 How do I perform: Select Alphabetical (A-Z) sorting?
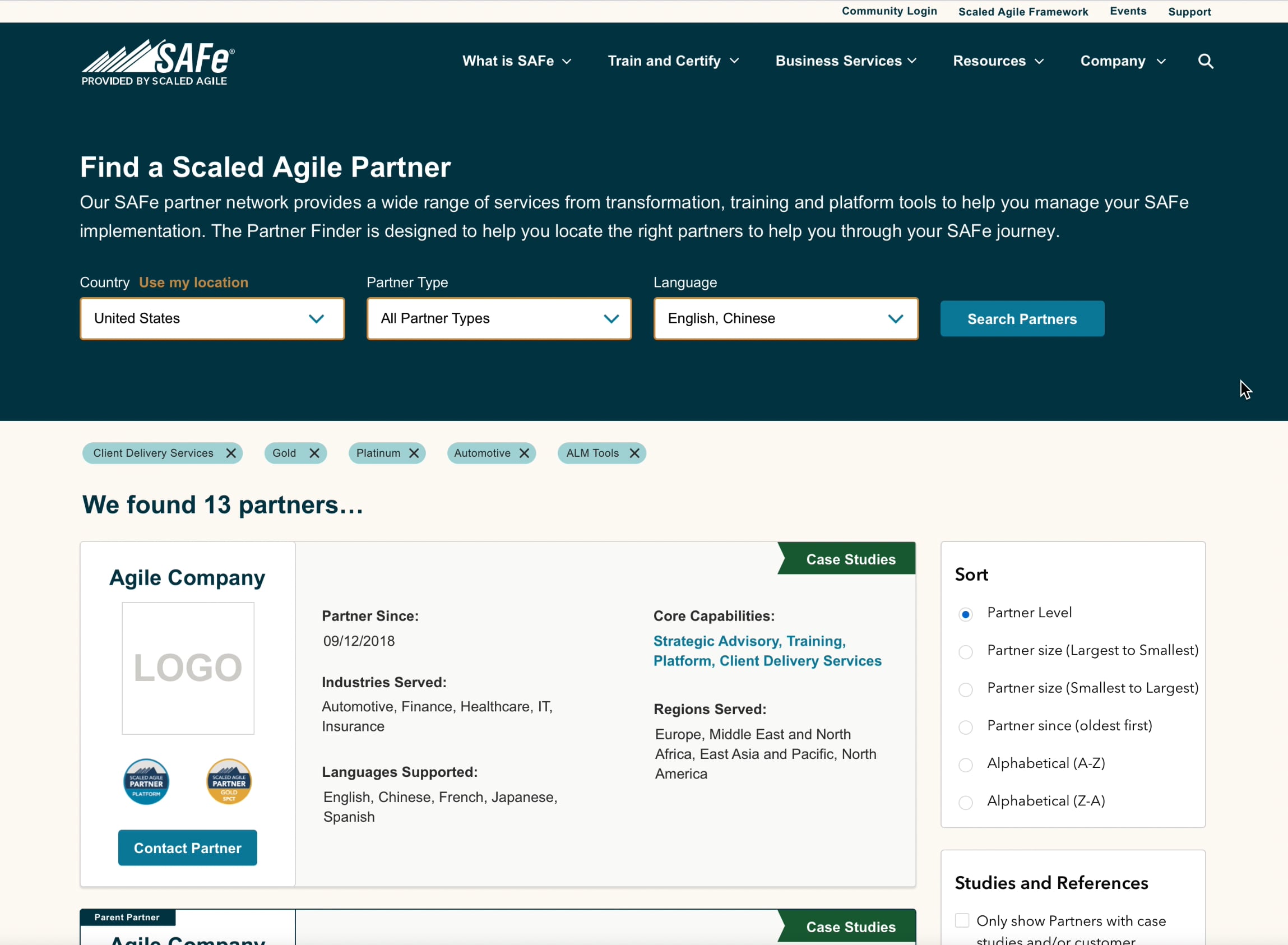pos(965,765)
